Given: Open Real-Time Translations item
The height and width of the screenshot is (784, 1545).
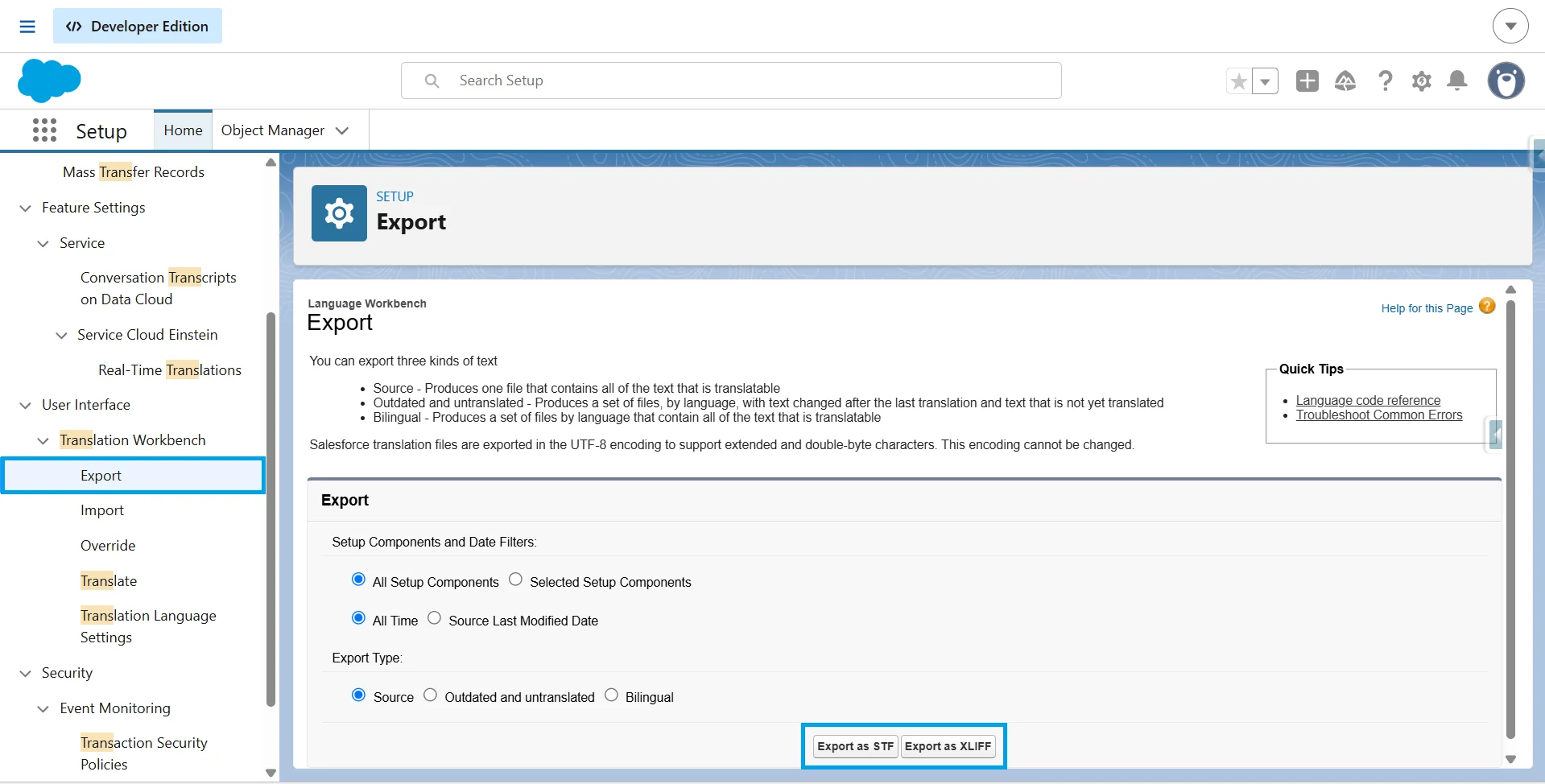Looking at the screenshot, I should pyautogui.click(x=170, y=370).
